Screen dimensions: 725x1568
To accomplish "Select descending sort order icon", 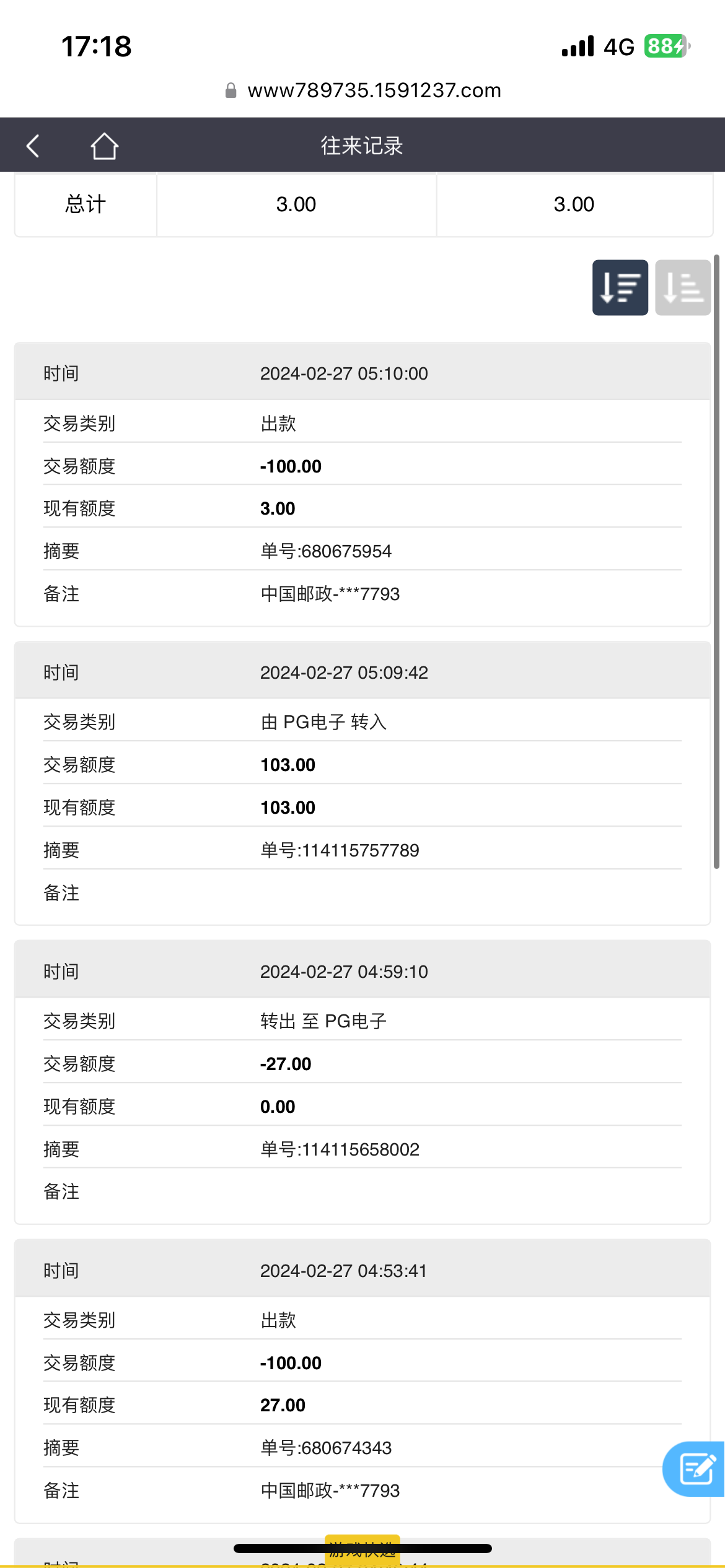I will click(x=620, y=287).
